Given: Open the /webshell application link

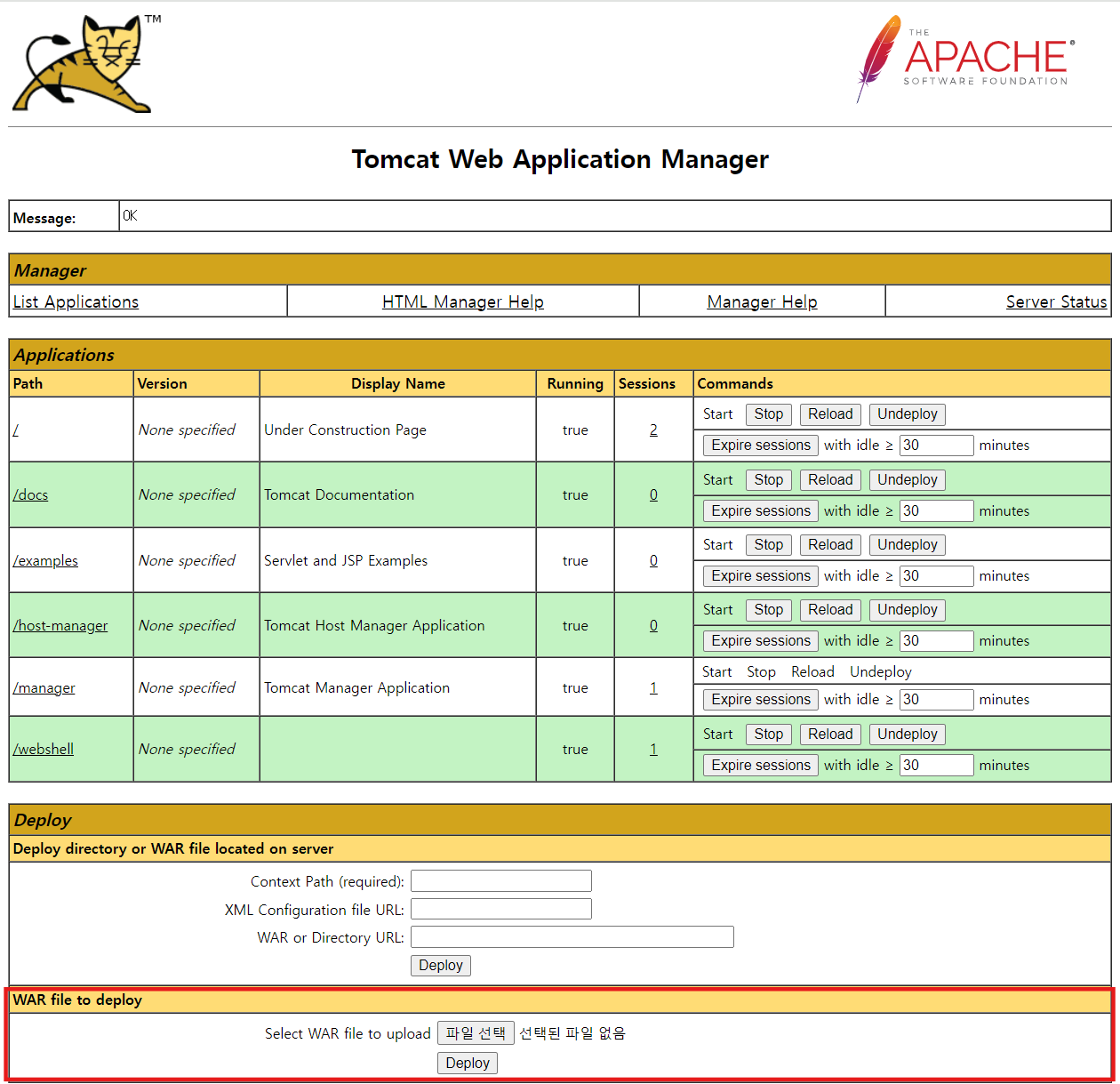Looking at the screenshot, I should coord(44,749).
